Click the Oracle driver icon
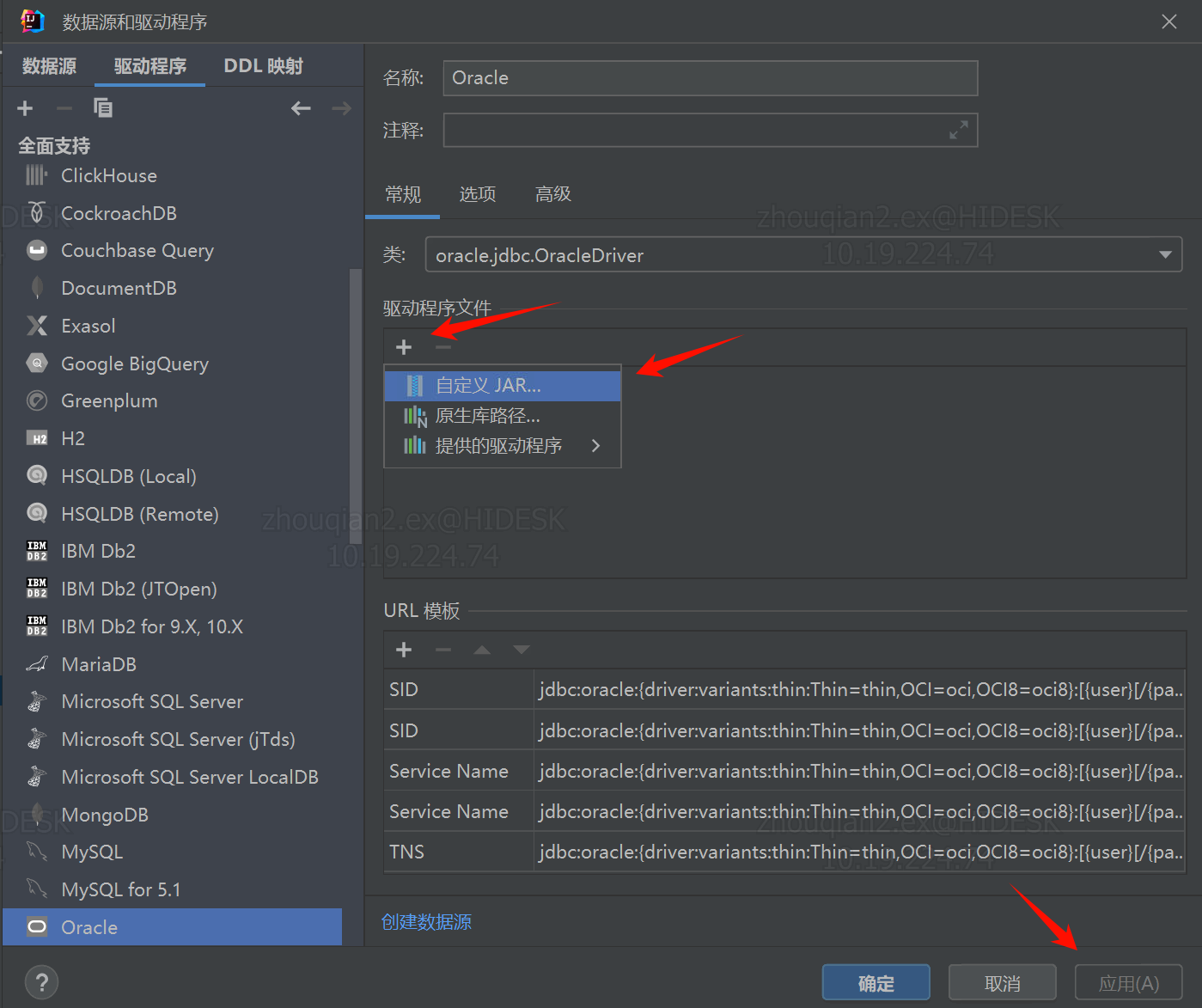The image size is (1202, 1008). [36, 927]
